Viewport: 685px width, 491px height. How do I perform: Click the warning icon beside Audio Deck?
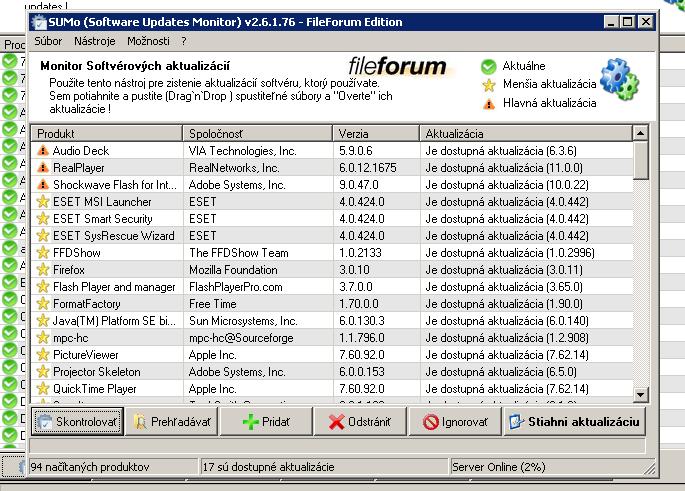43,151
